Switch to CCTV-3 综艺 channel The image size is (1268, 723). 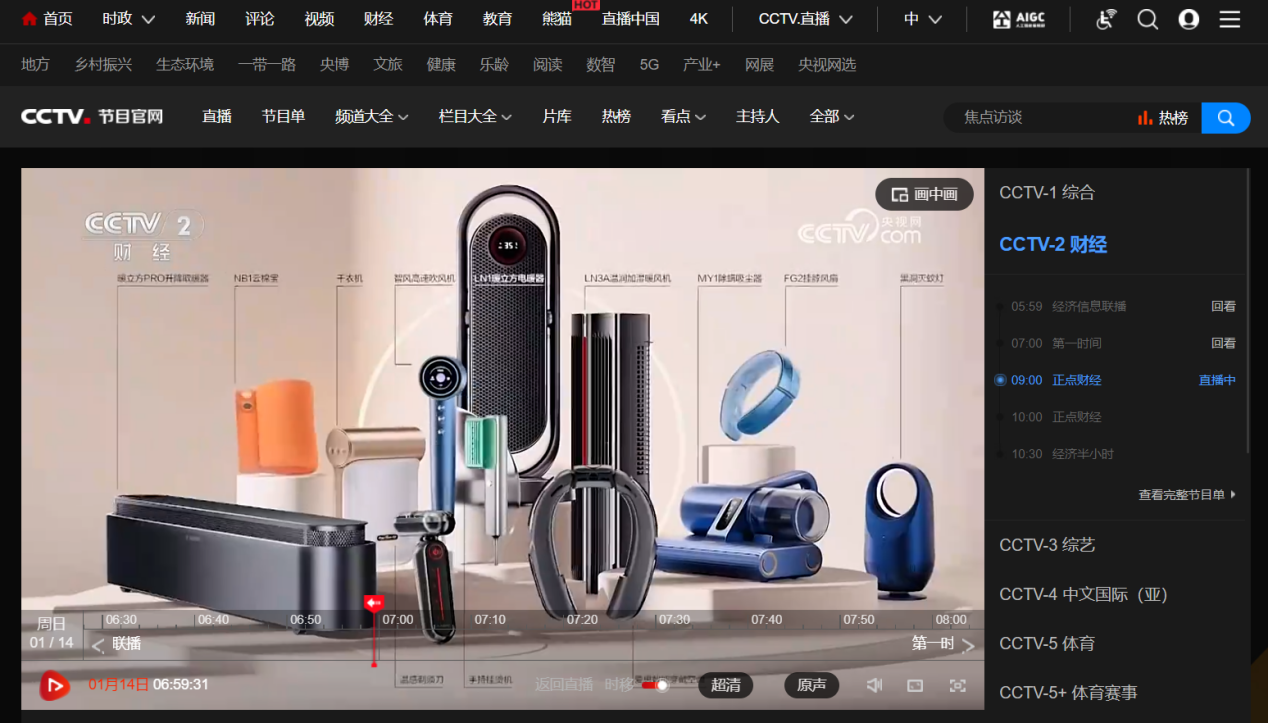[x=1047, y=545]
